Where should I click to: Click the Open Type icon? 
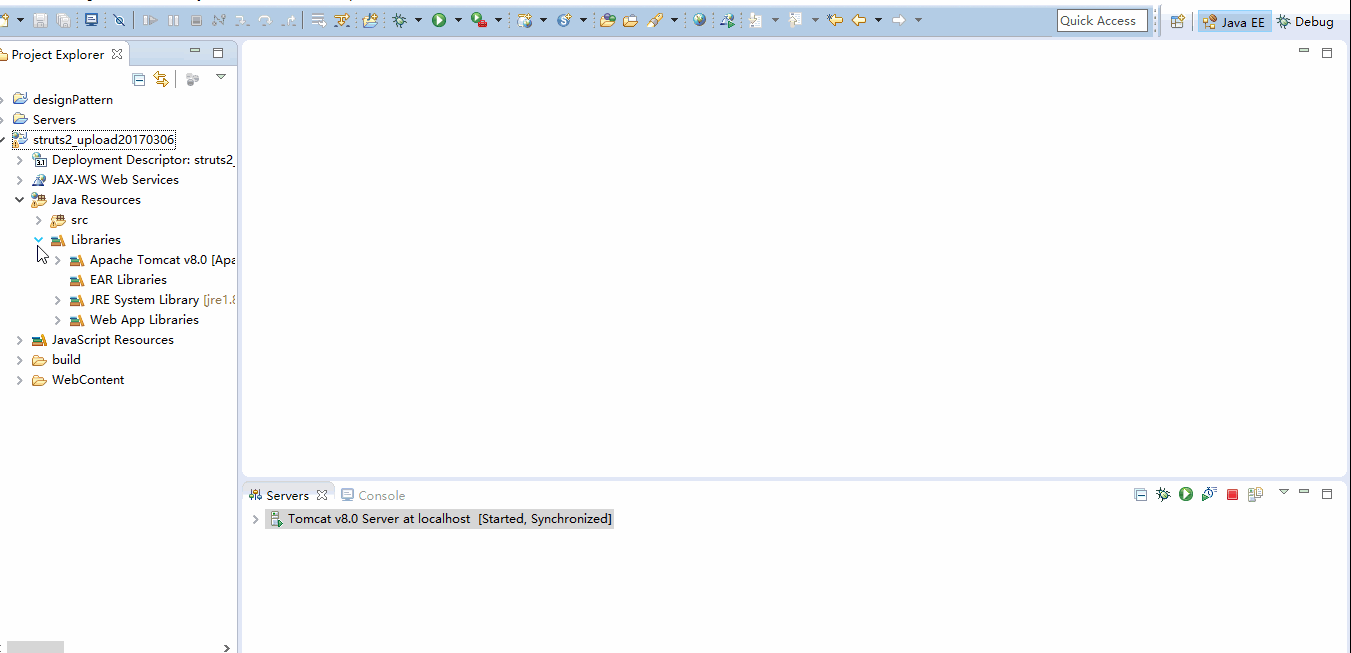tap(607, 20)
